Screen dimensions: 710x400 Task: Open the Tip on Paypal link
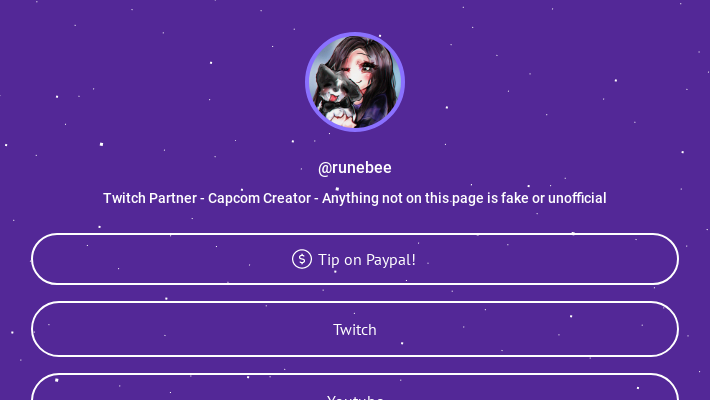(x=355, y=259)
